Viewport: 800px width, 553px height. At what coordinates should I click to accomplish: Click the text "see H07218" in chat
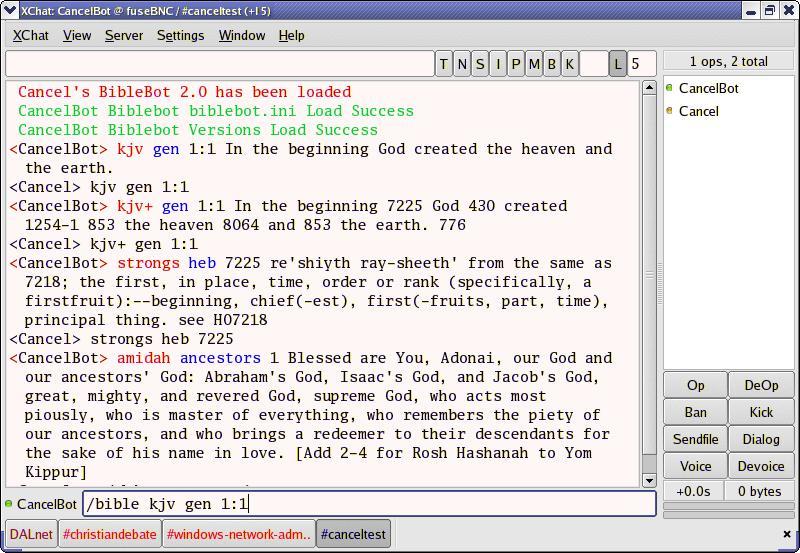[x=223, y=320]
